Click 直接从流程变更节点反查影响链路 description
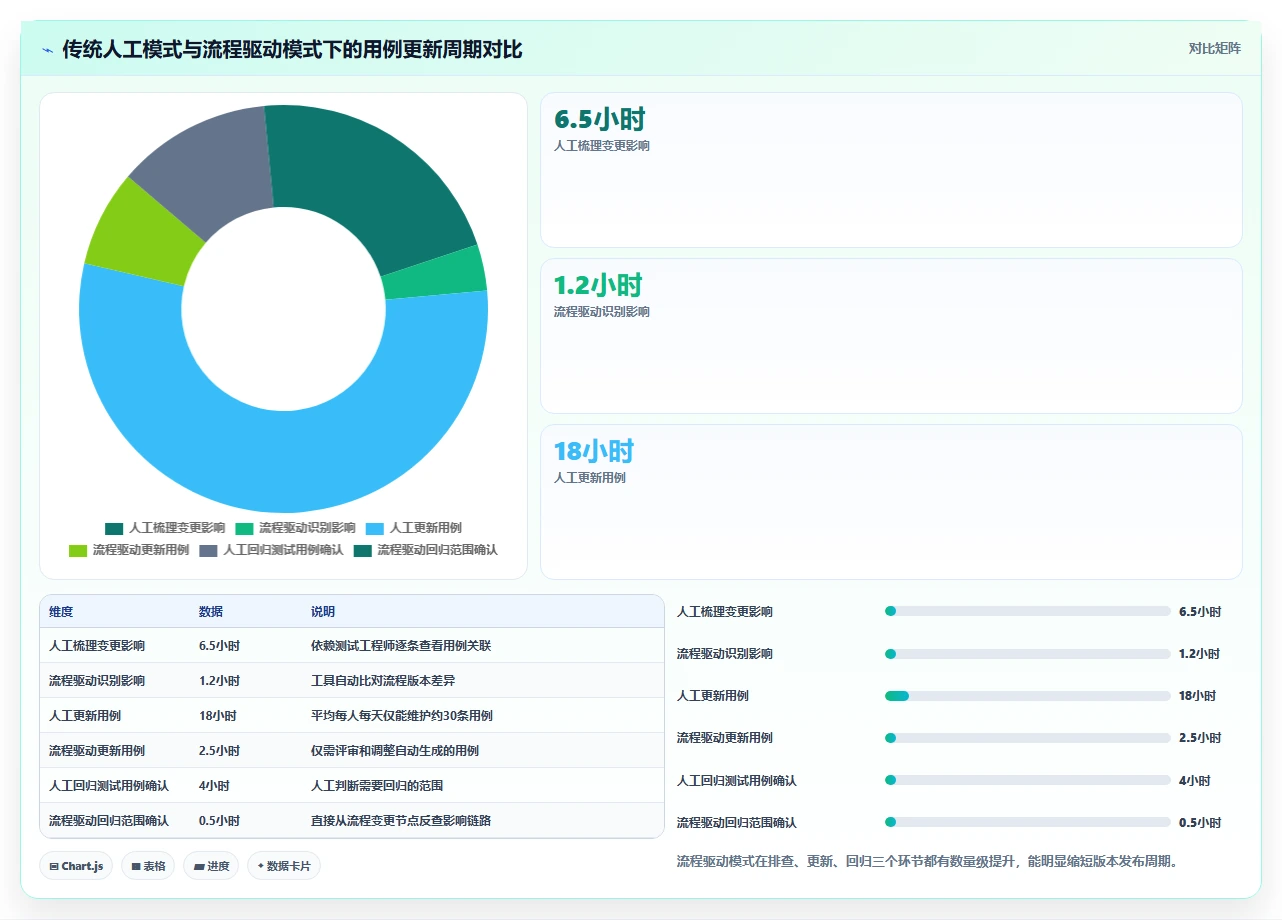This screenshot has width=1282, height=920. tap(401, 821)
